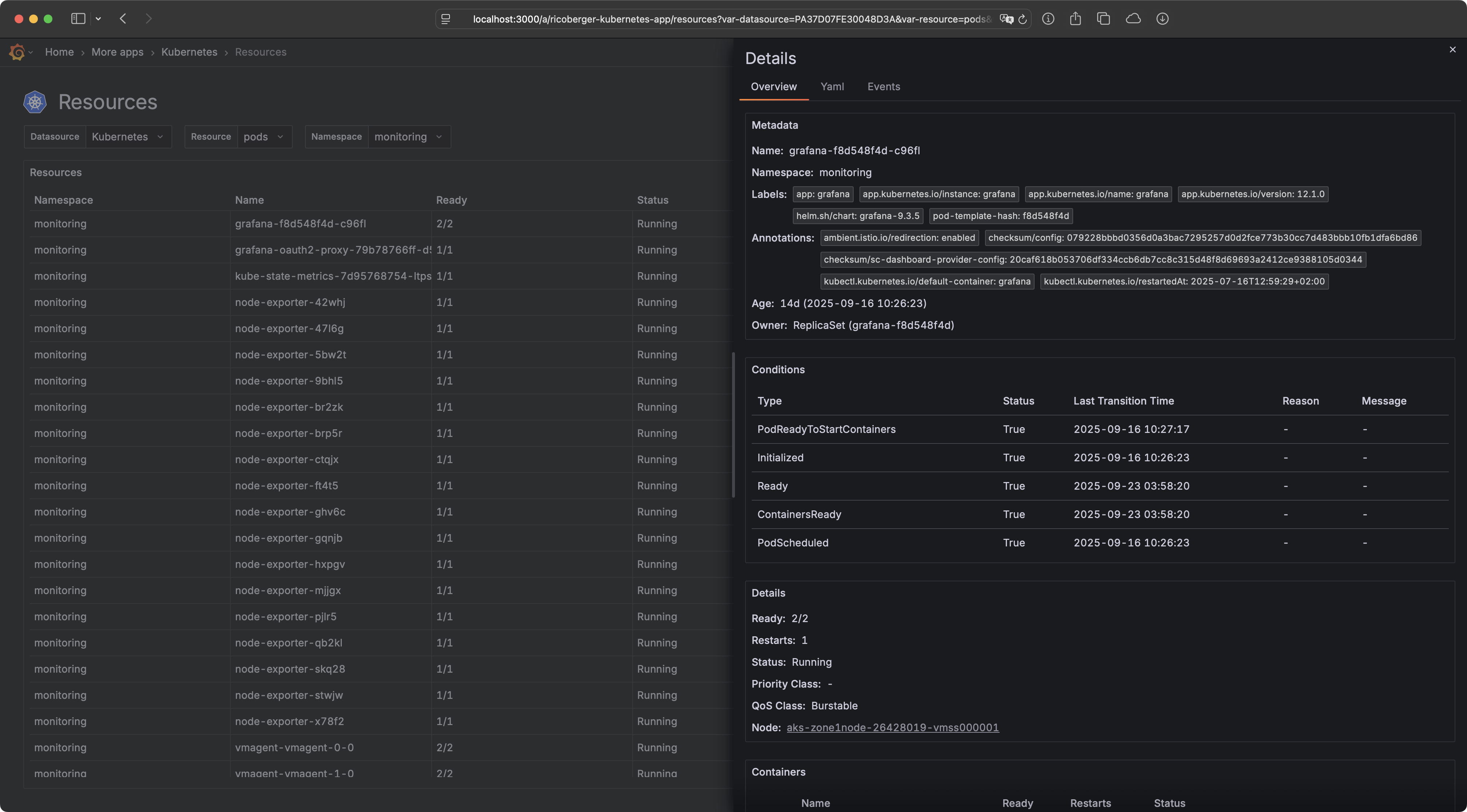Click the resources list vertical scrollbar
The image size is (1467, 812).
pos(733,425)
